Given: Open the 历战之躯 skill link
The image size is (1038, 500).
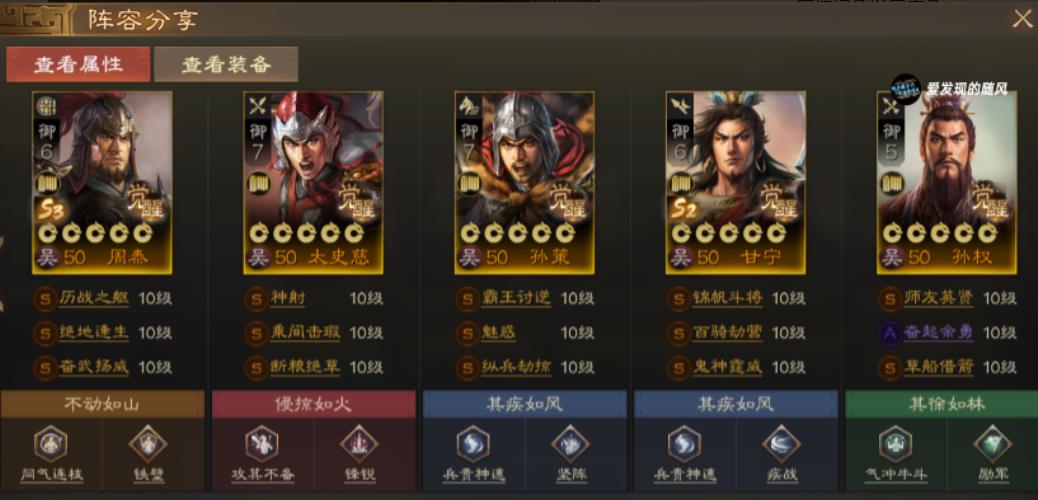Looking at the screenshot, I should [x=93, y=298].
